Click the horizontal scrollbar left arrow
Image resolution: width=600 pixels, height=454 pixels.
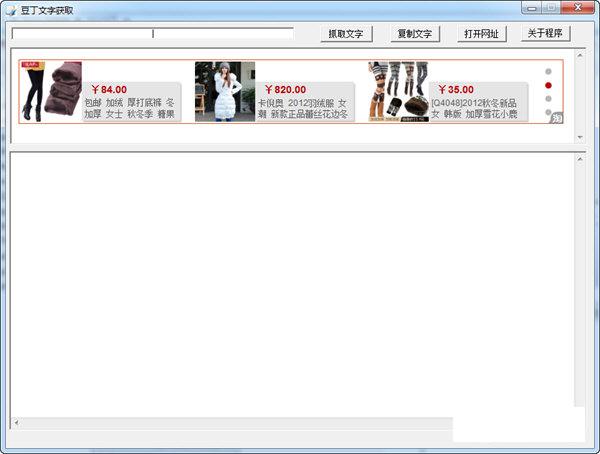click(x=16, y=423)
